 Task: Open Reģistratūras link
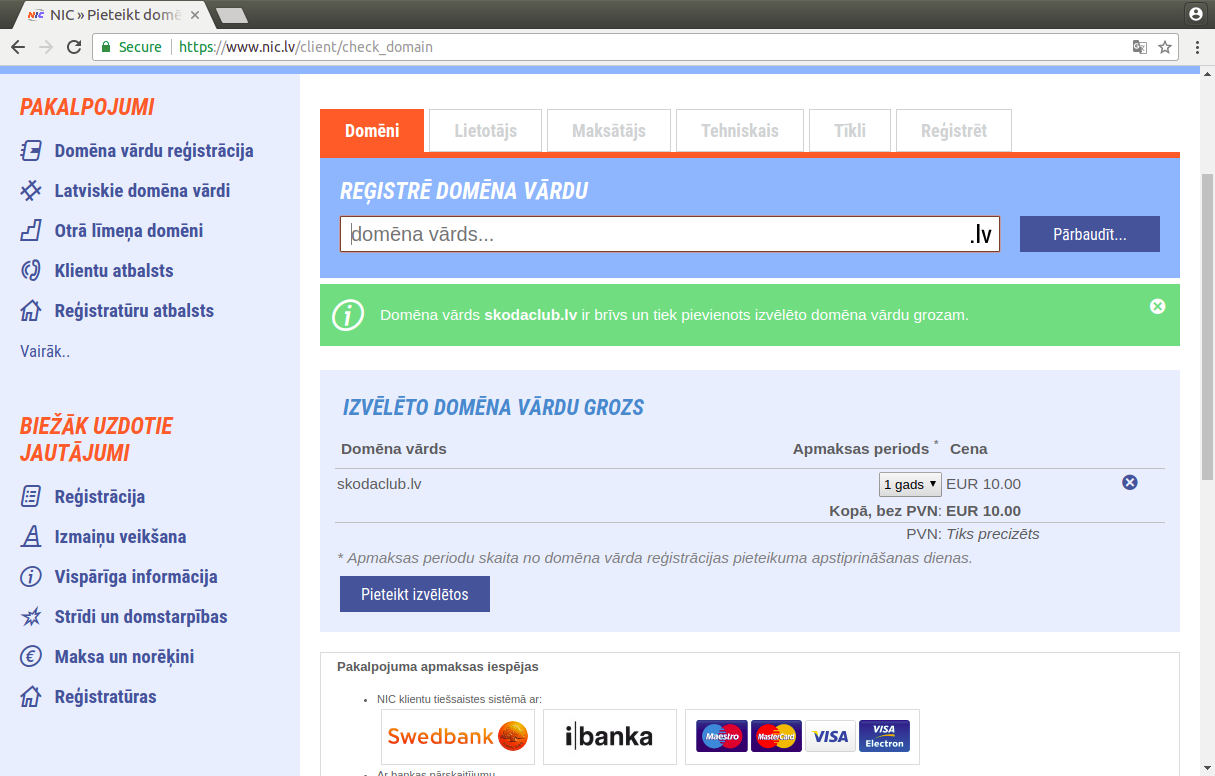click(106, 697)
